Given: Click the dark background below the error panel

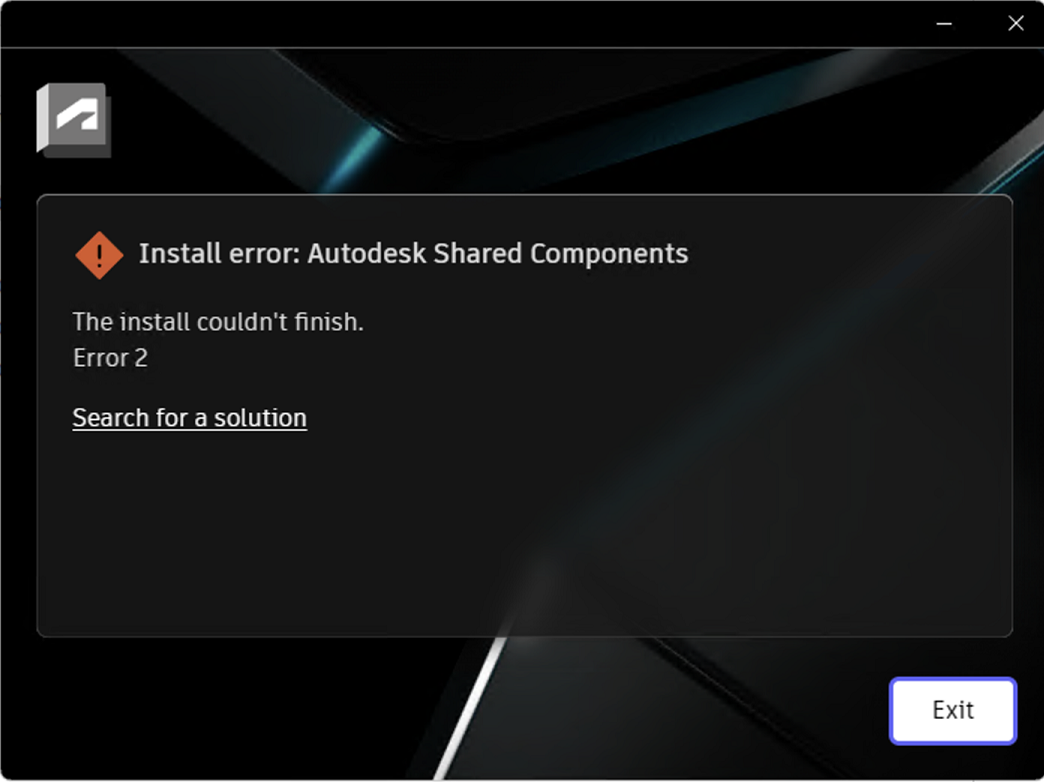Looking at the screenshot, I should tap(266, 706).
